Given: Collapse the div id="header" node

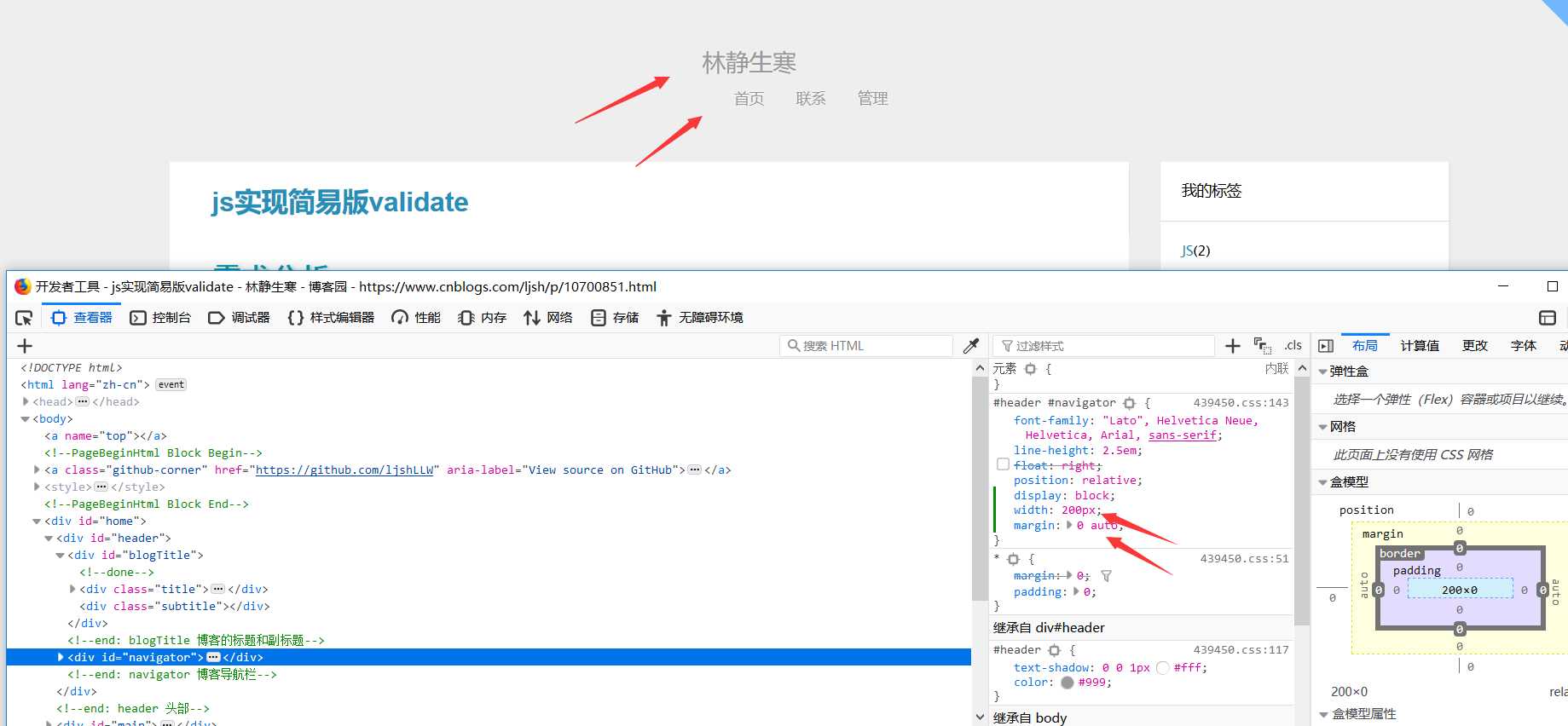Looking at the screenshot, I should (x=49, y=539).
